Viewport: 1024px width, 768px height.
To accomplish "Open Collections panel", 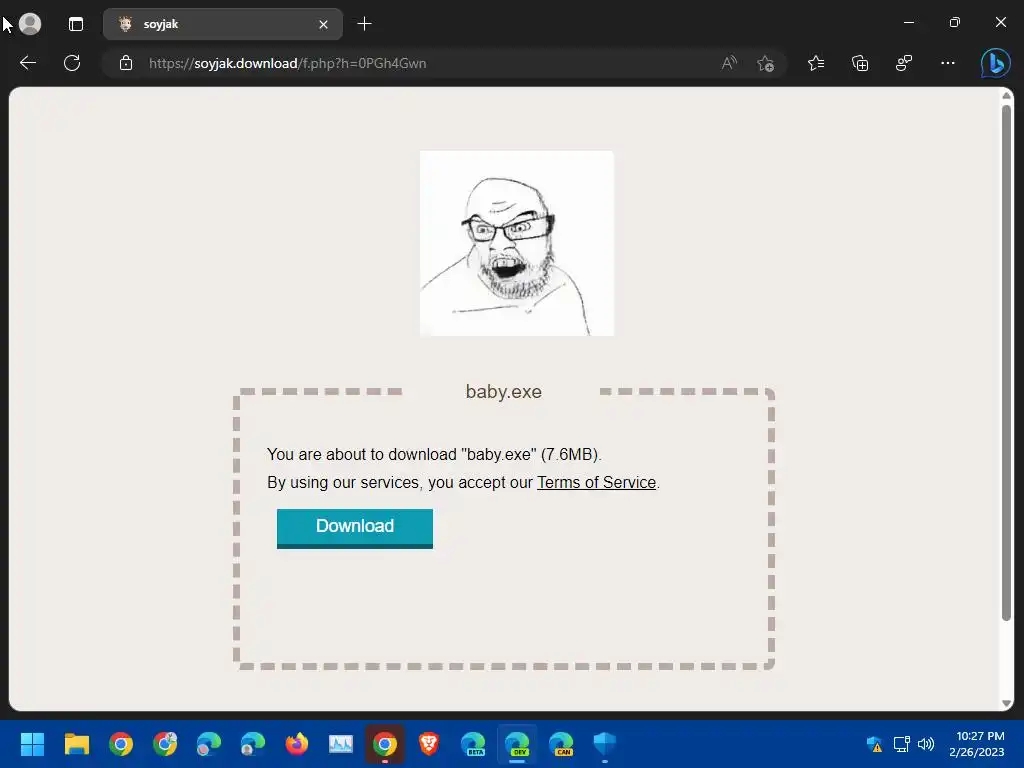I will pyautogui.click(x=860, y=63).
